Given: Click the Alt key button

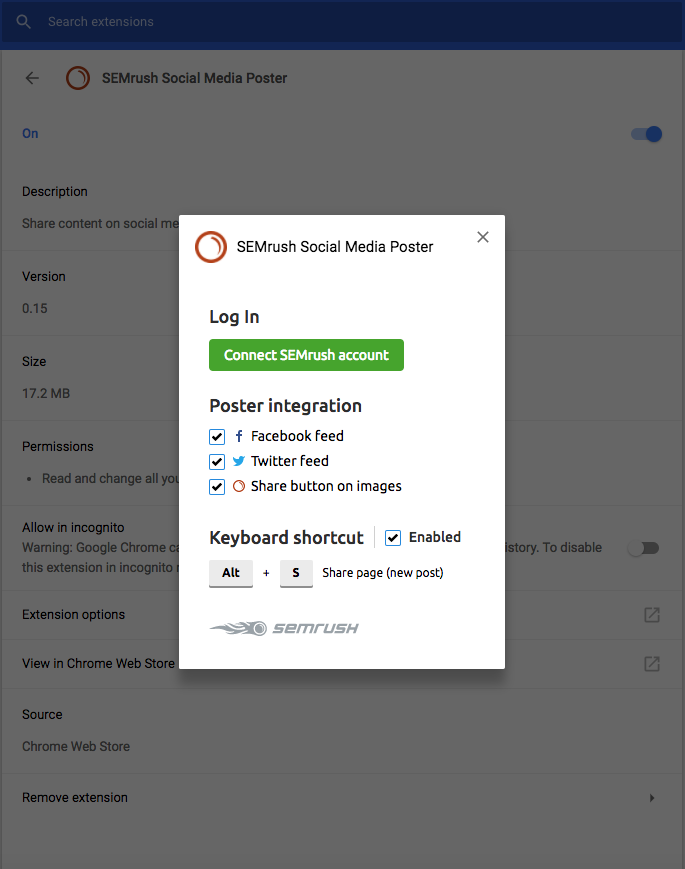Looking at the screenshot, I should [x=231, y=573].
